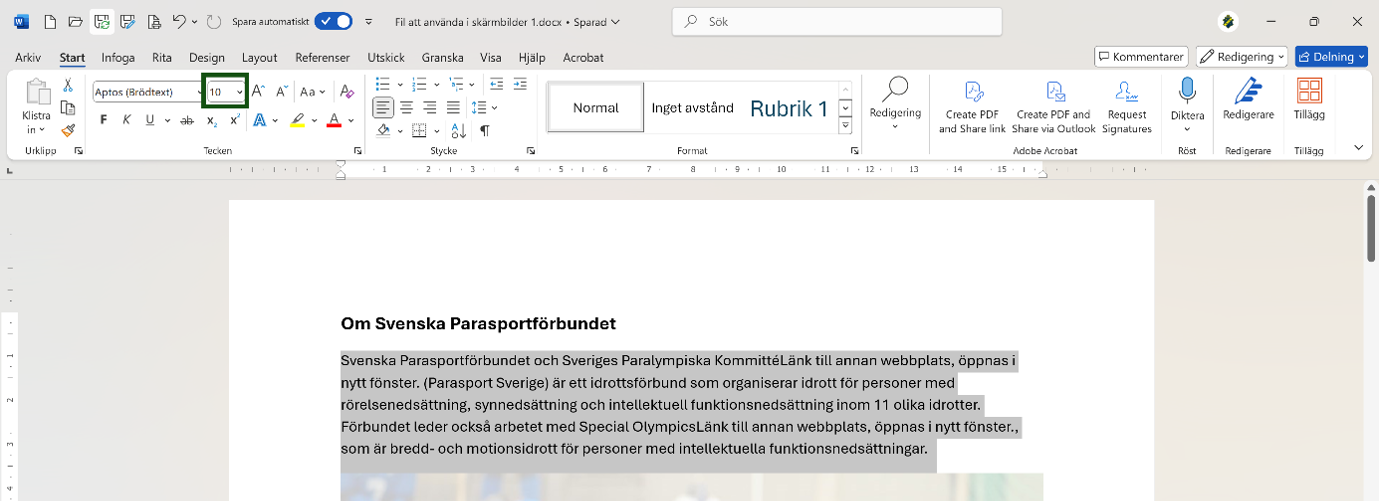1384x504 pixels.
Task: Click the open folder icon in quick access
Action: point(75,21)
